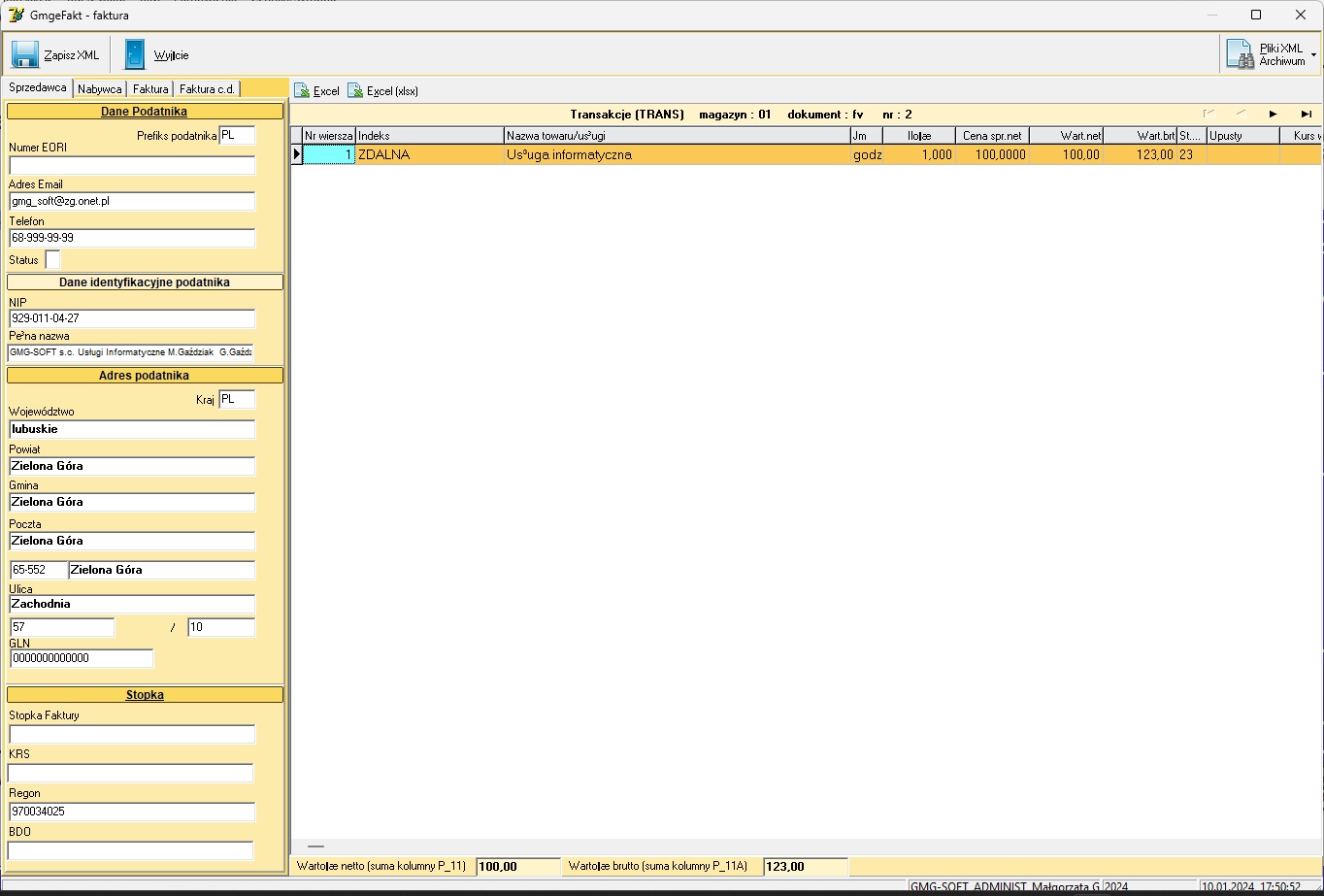
Task: Click the Wartość brutto total field
Action: pyautogui.click(x=806, y=867)
